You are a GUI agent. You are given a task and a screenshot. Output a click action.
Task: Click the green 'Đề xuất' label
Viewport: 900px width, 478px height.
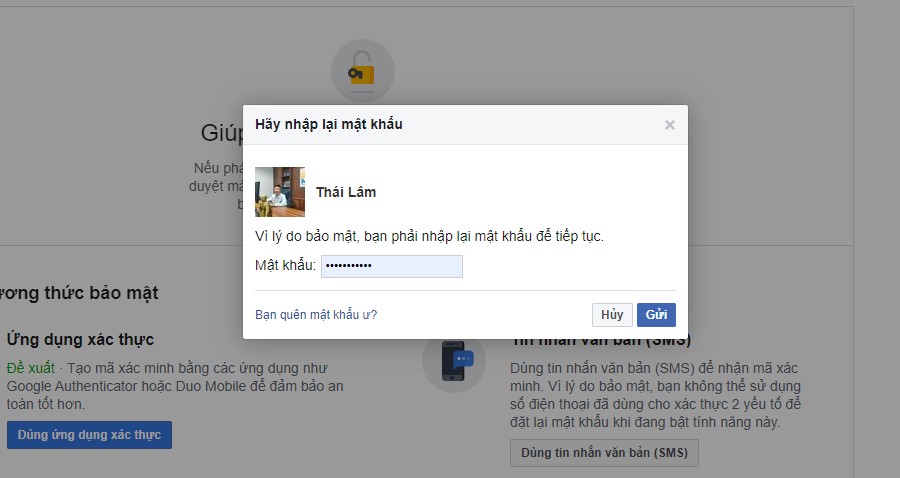pyautogui.click(x=30, y=368)
